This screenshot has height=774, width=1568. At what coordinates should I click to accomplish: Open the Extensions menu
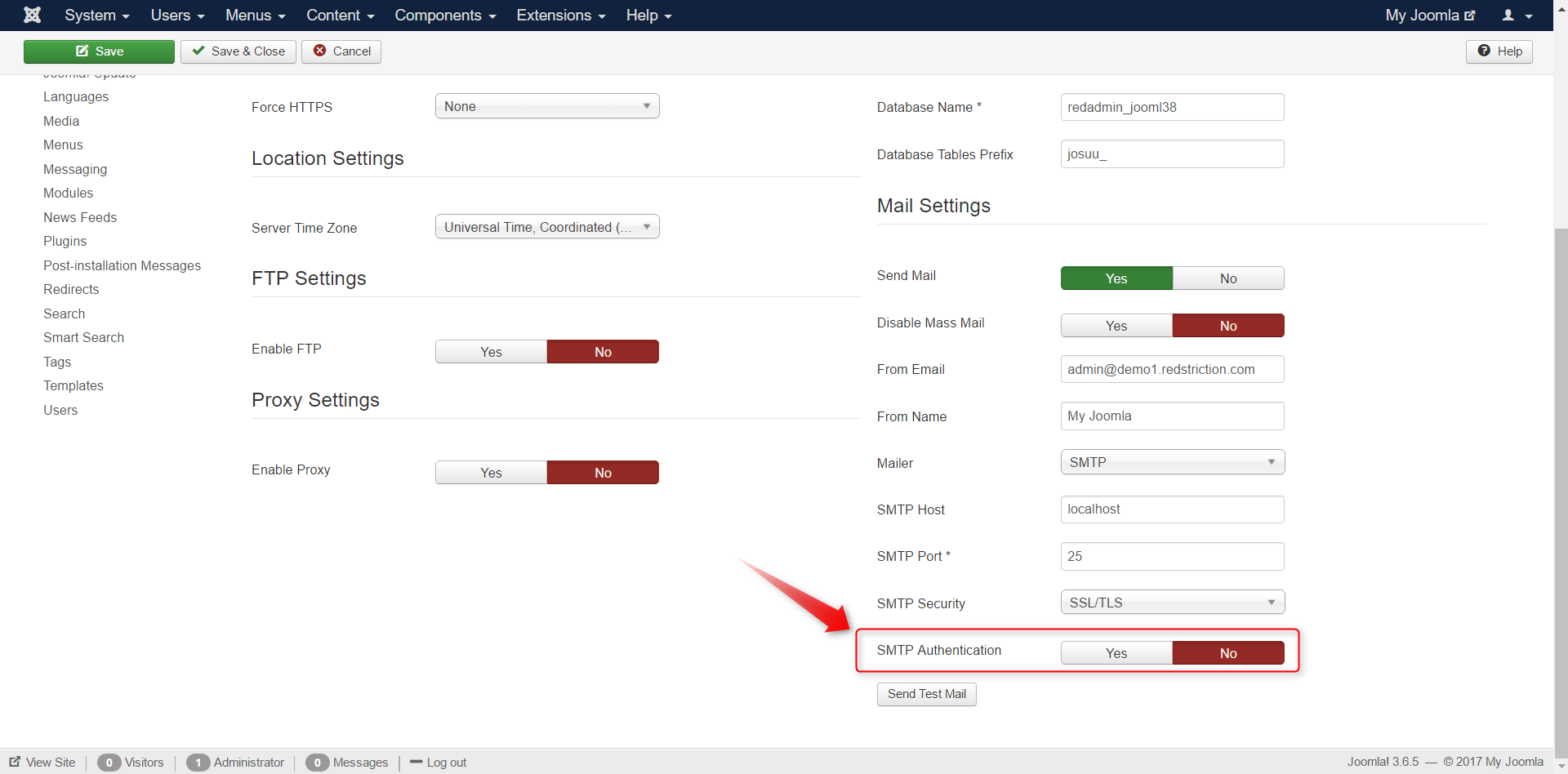click(561, 16)
